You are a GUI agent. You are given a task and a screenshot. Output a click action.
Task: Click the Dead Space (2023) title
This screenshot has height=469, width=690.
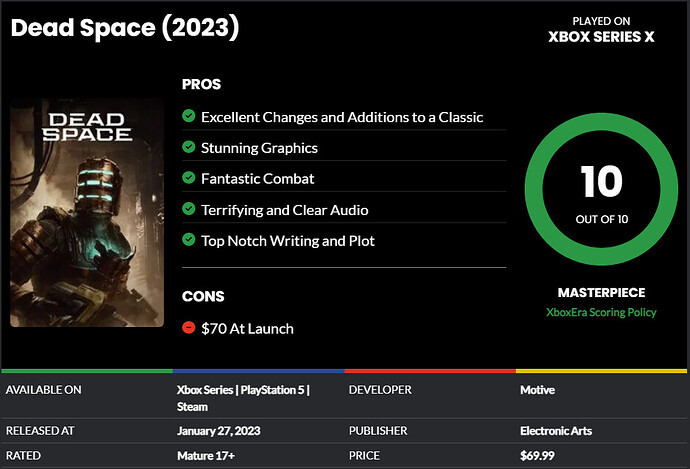tap(125, 28)
